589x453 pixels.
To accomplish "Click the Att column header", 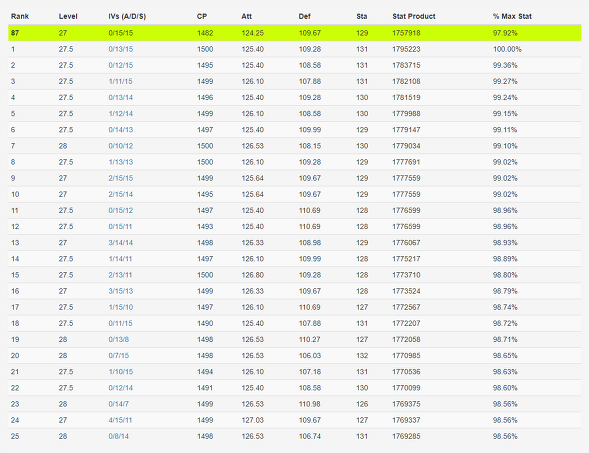I will [x=246, y=17].
